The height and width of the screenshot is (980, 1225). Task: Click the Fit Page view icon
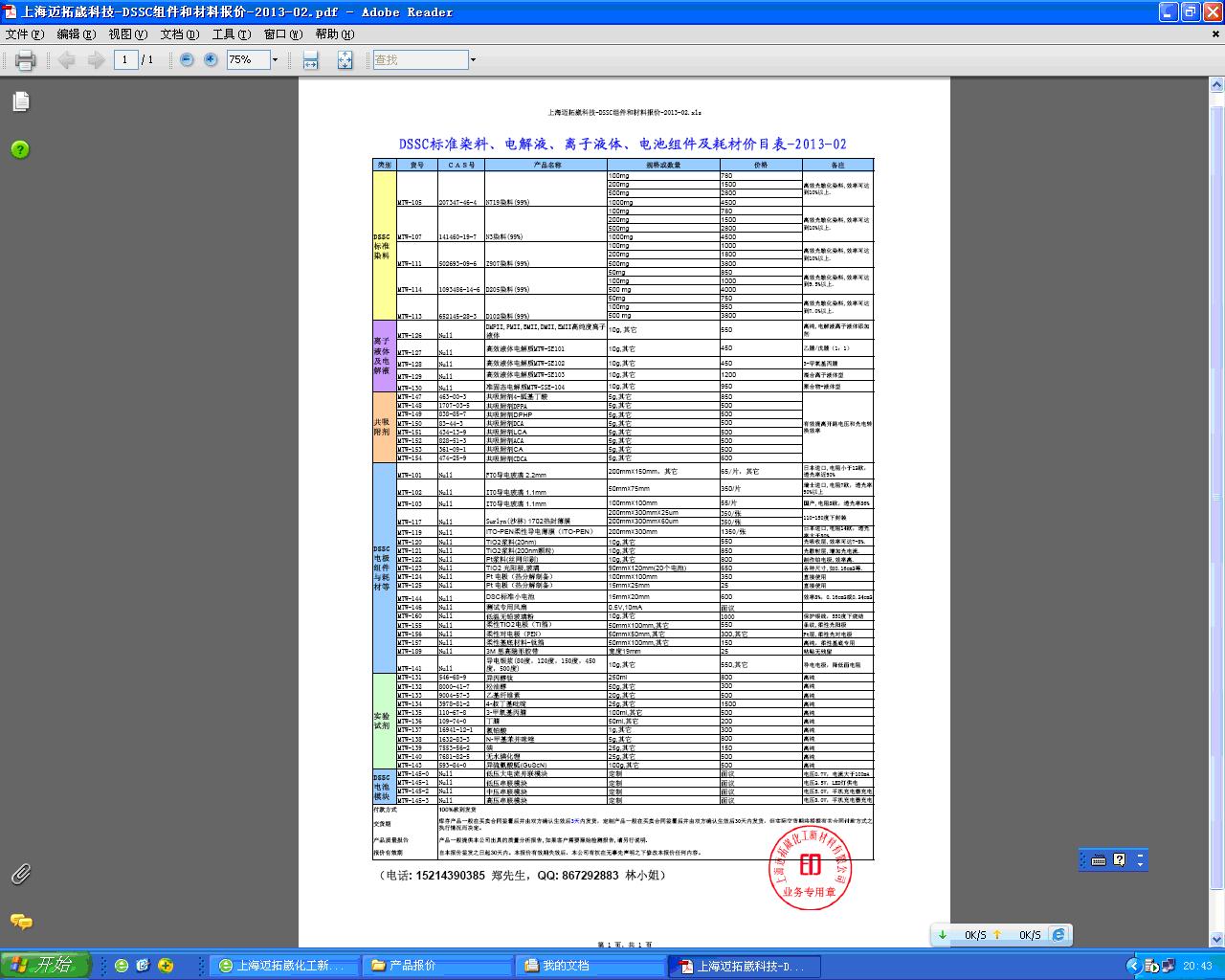(345, 60)
